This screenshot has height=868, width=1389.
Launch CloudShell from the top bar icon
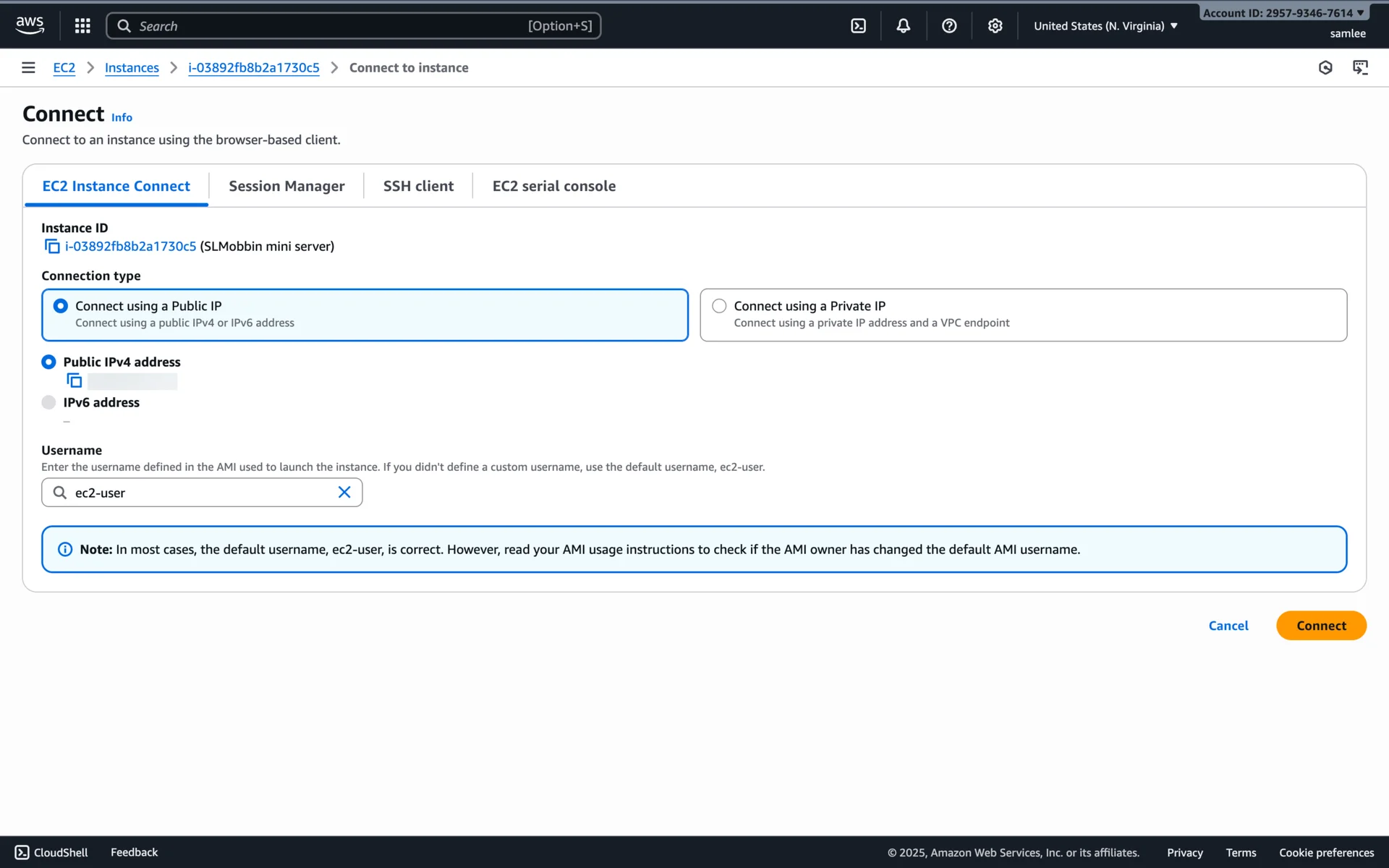tap(858, 26)
